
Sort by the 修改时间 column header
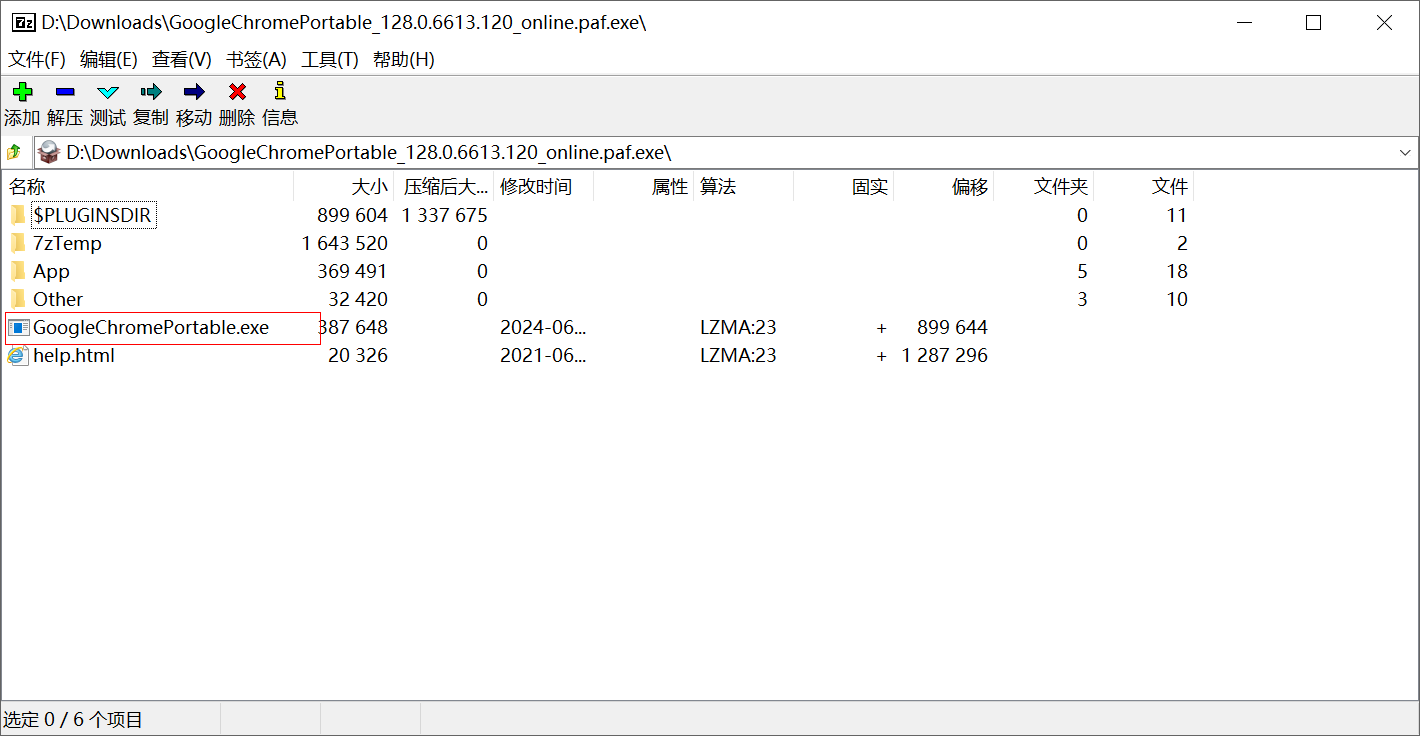543,187
